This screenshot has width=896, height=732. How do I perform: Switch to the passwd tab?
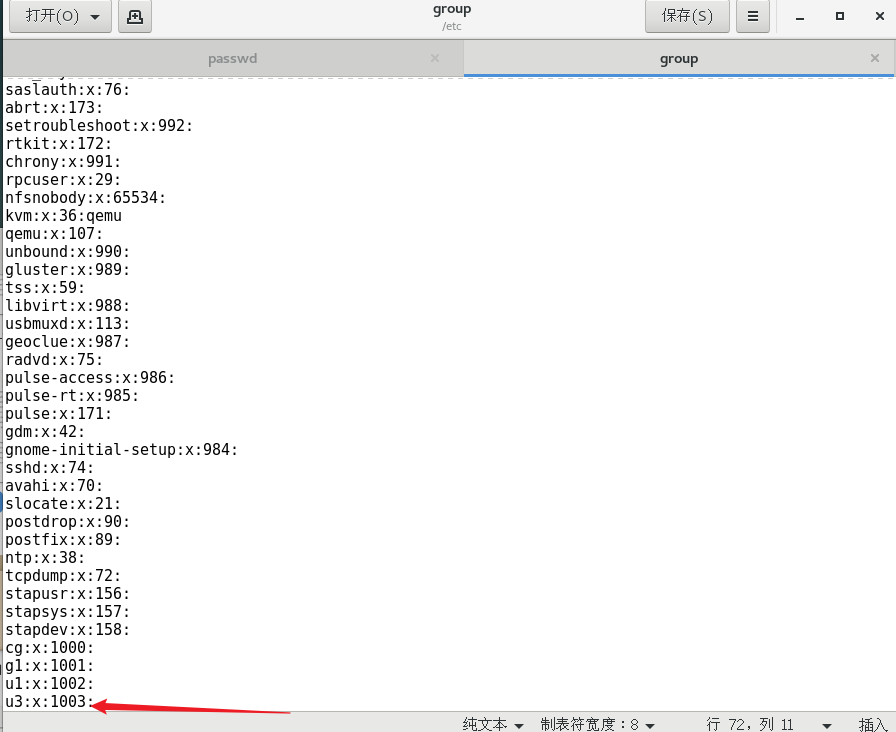[233, 58]
